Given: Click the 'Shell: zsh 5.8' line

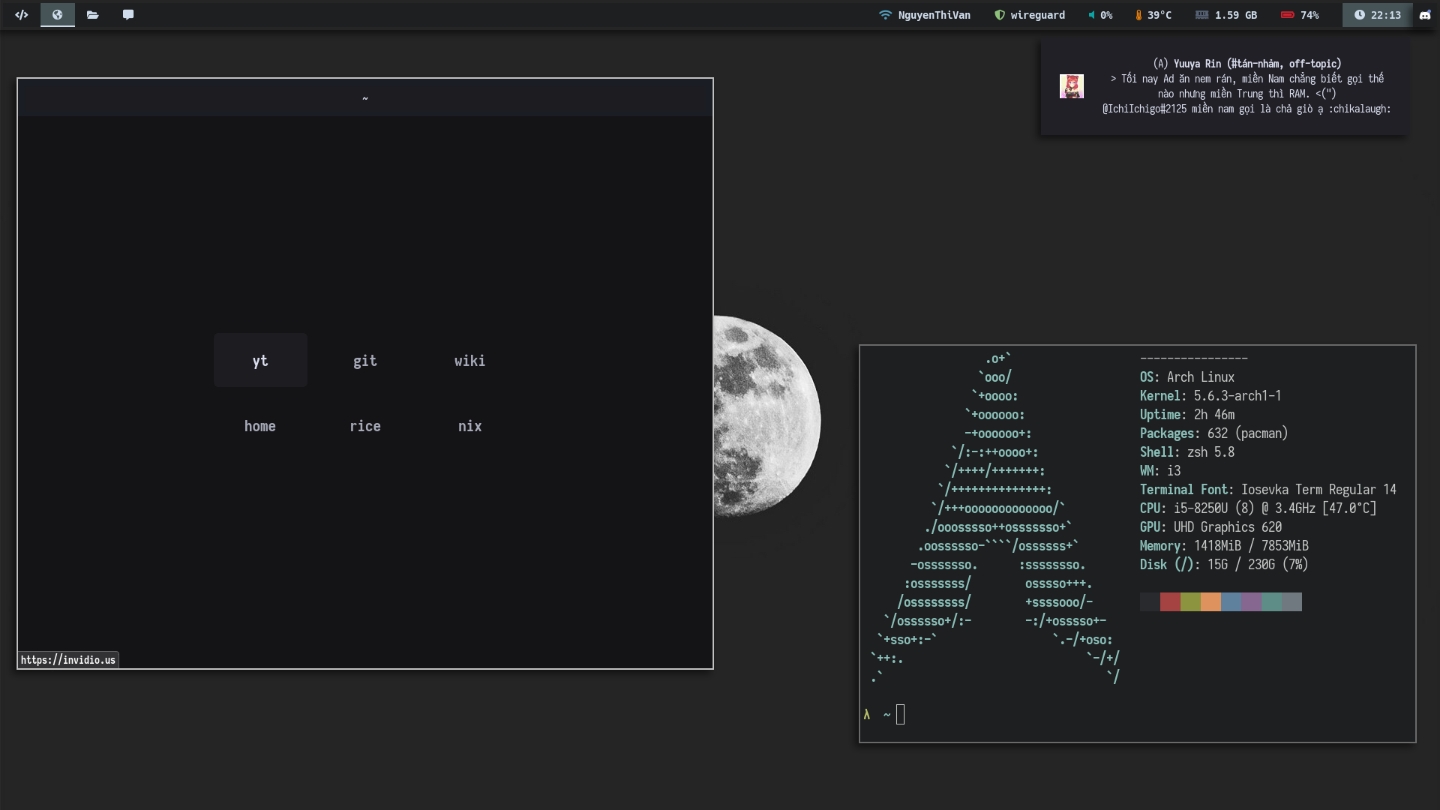Looking at the screenshot, I should pos(1187,452).
